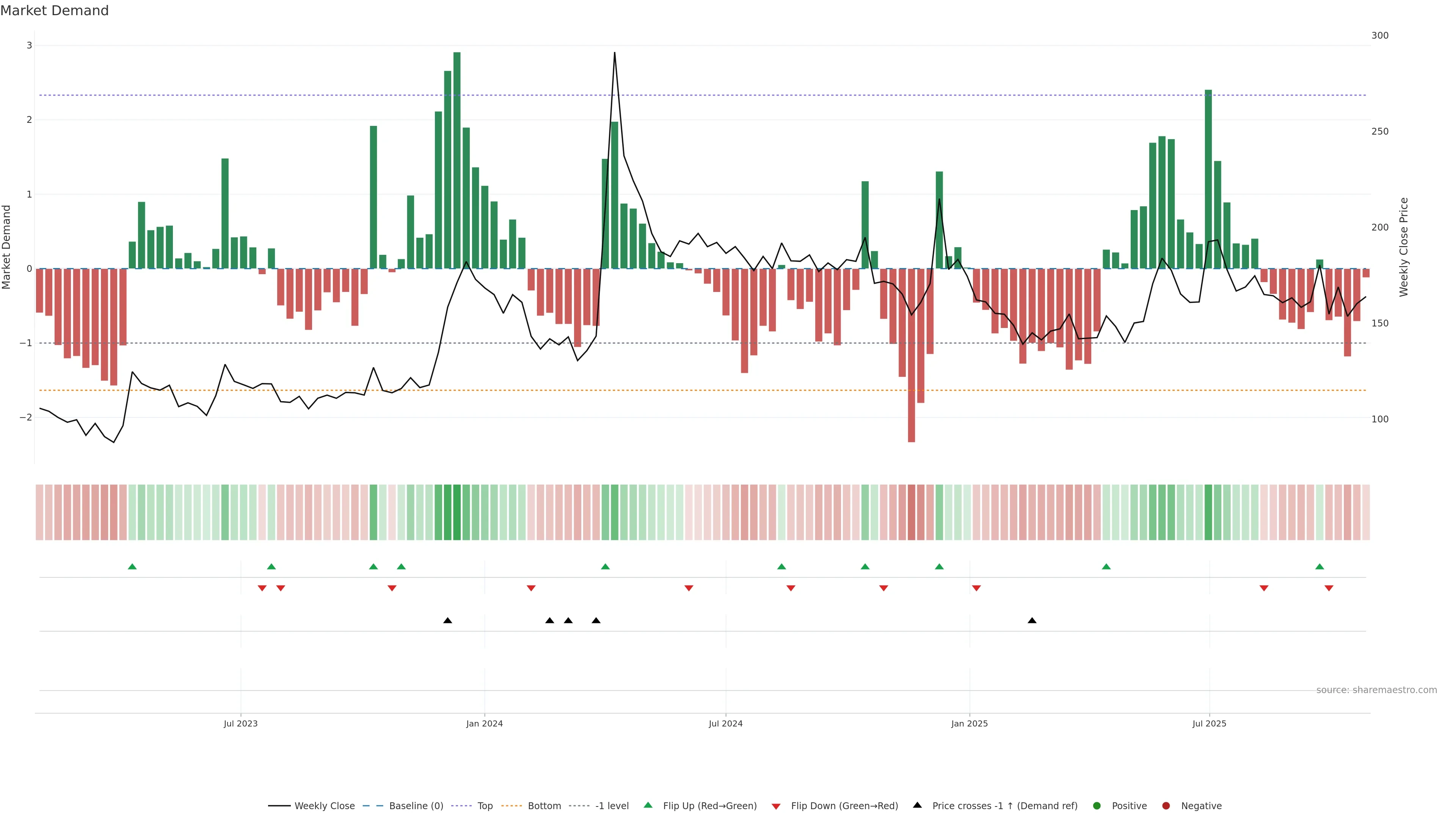Click the black Price crosses legend triangle
Image resolution: width=1456 pixels, height=819 pixels.
917,805
